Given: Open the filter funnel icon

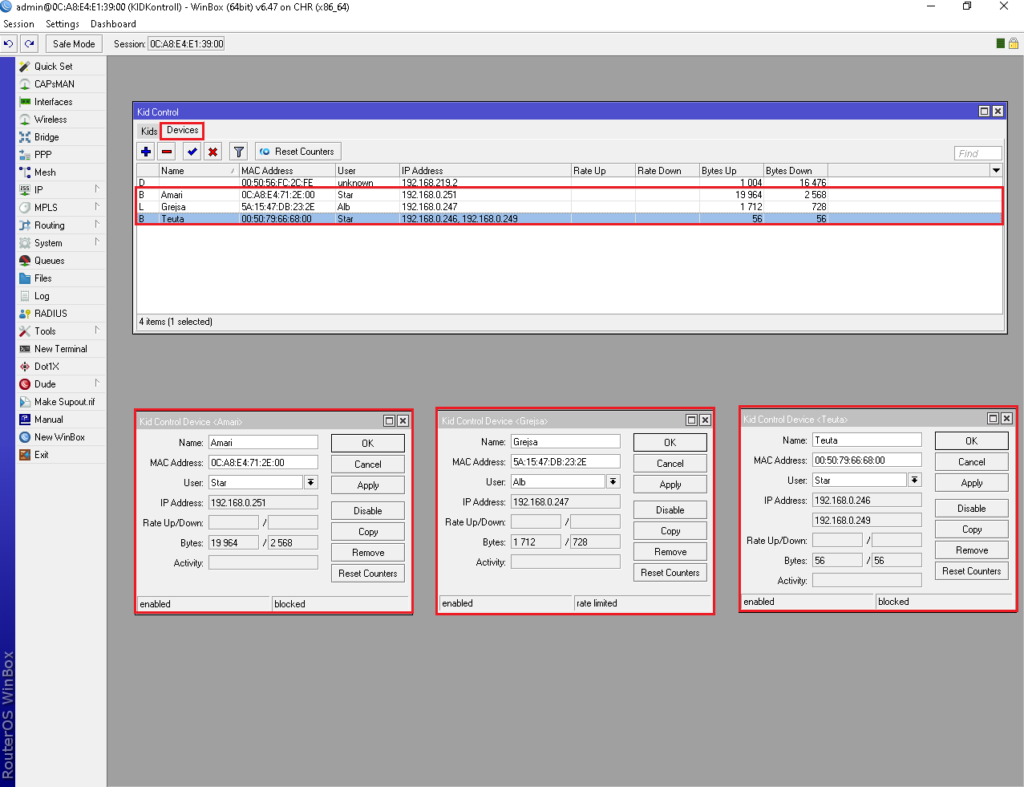Looking at the screenshot, I should [x=238, y=152].
